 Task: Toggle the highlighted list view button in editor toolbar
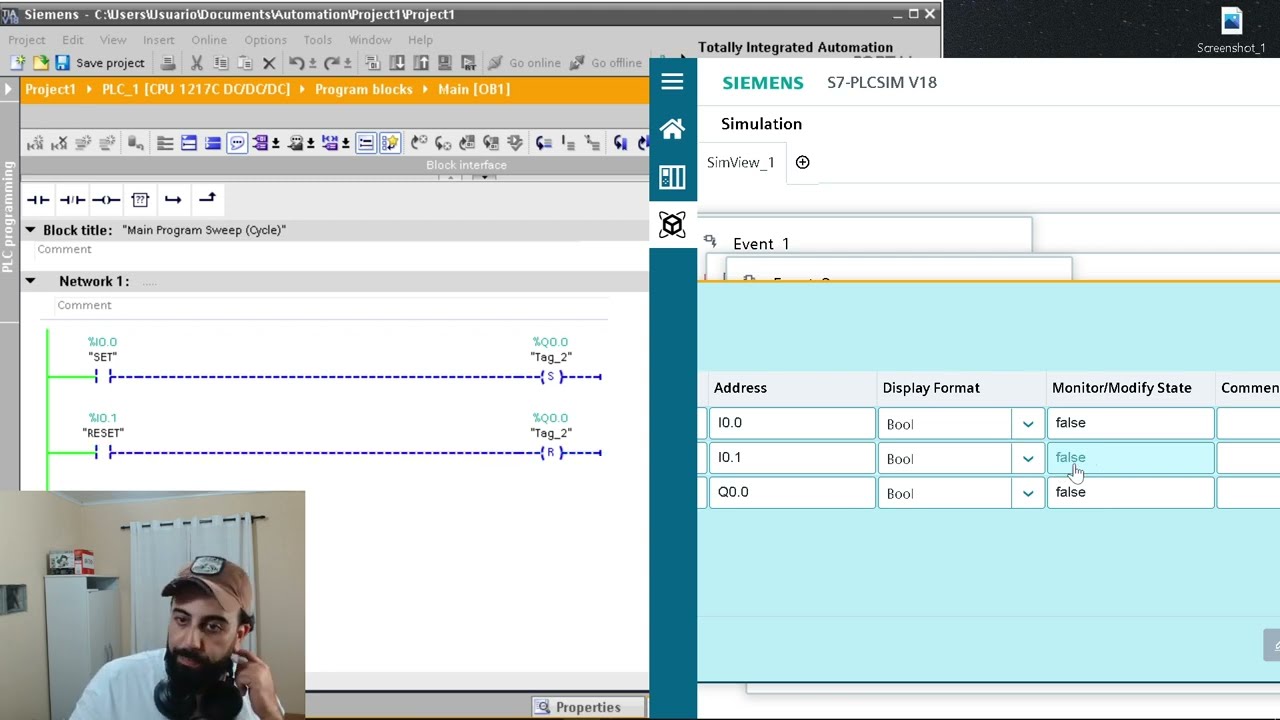point(366,143)
